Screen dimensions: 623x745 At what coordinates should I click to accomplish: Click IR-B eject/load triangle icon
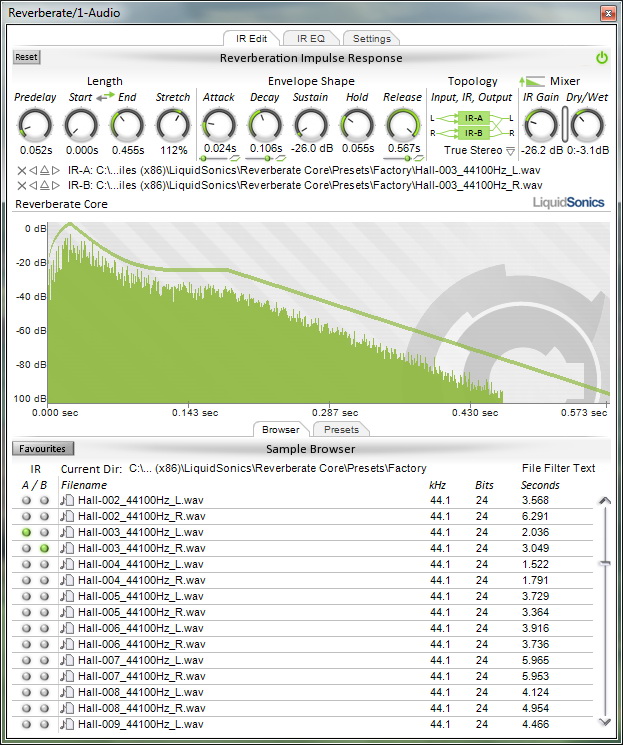tap(44, 185)
